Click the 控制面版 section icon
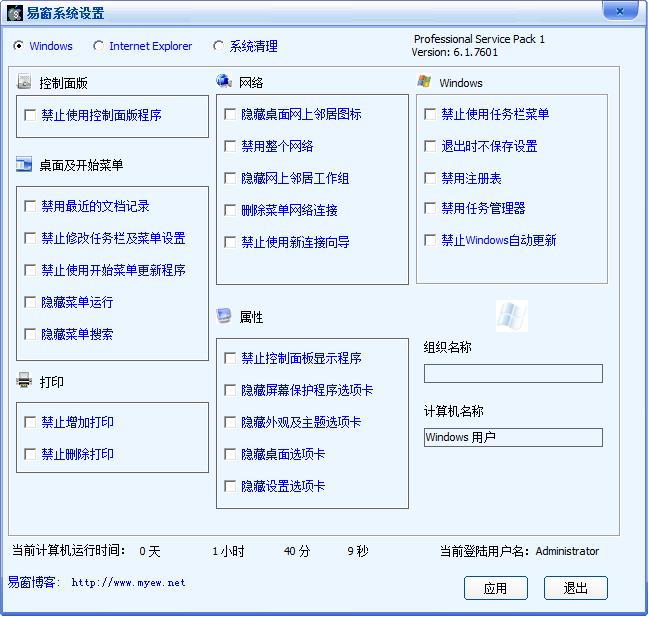The height and width of the screenshot is (617, 649). (x=25, y=83)
